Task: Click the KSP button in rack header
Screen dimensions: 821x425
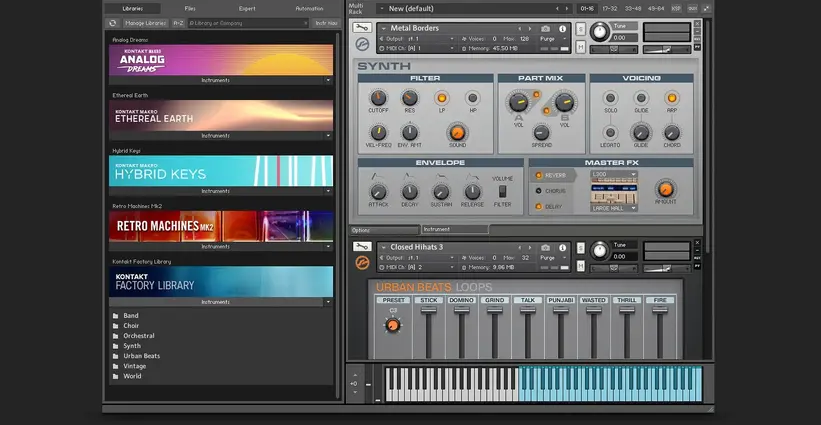Action: click(676, 8)
